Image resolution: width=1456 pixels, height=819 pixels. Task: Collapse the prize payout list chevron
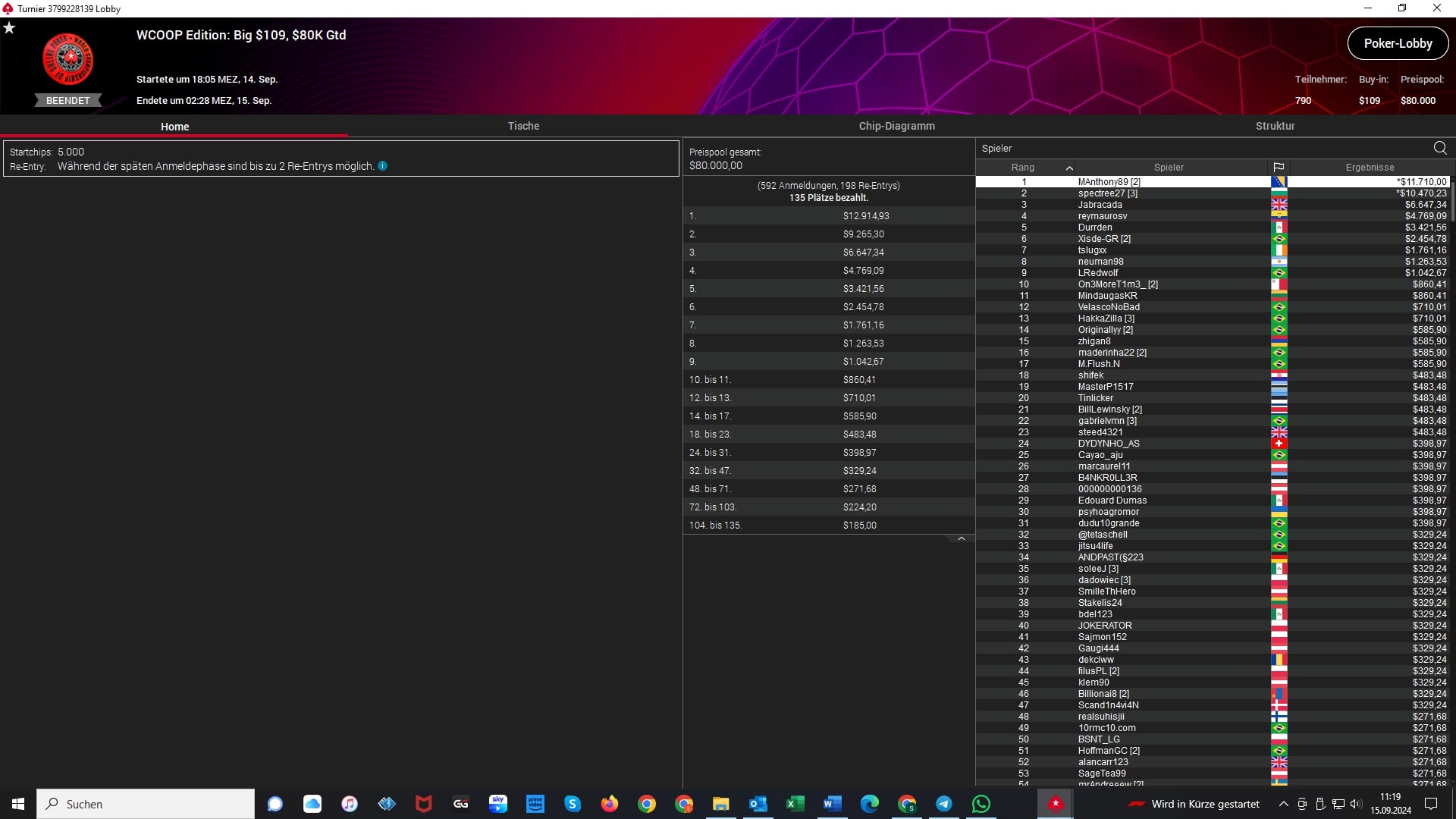click(x=961, y=539)
